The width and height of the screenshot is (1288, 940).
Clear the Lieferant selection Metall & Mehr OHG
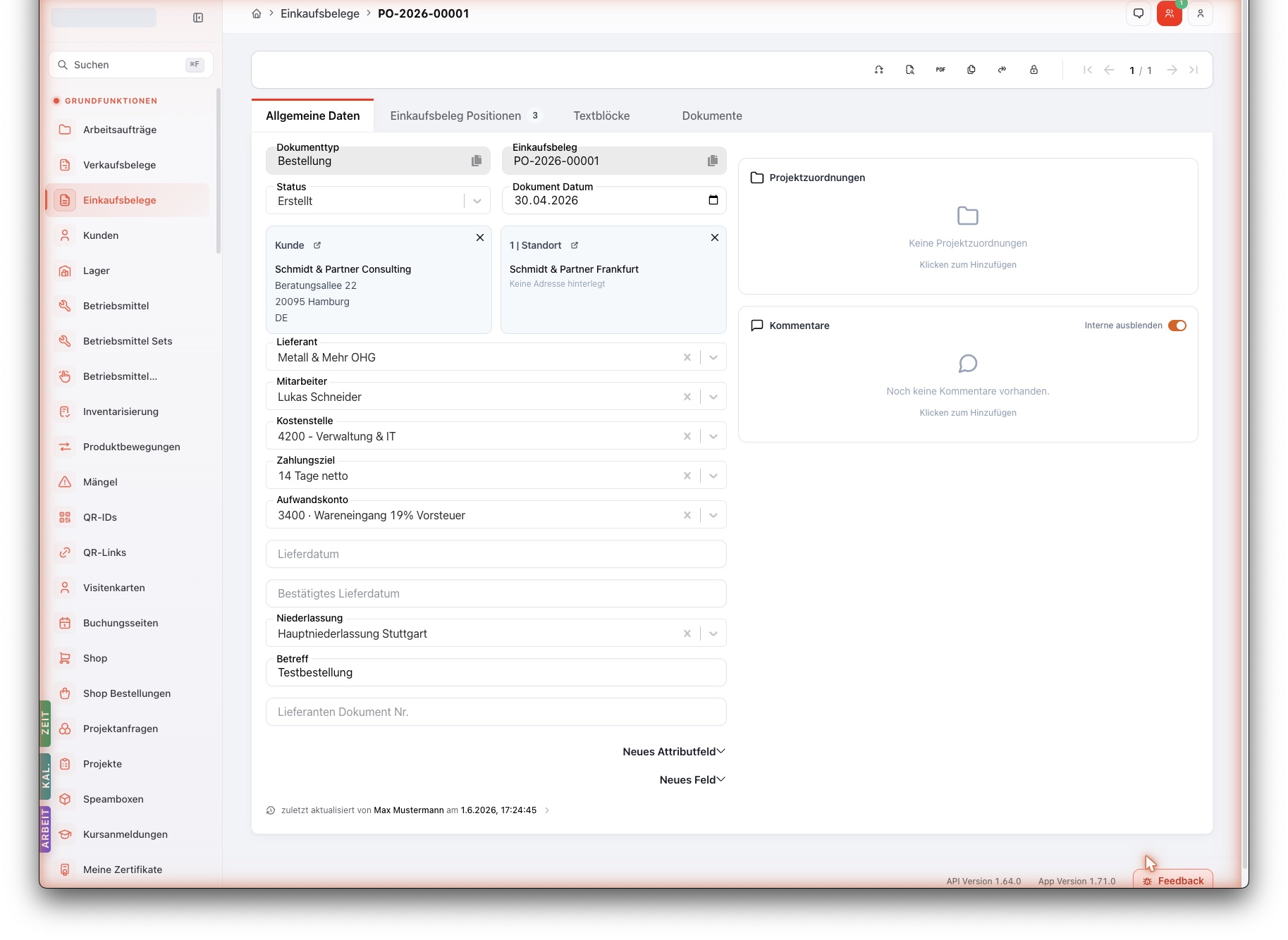687,357
